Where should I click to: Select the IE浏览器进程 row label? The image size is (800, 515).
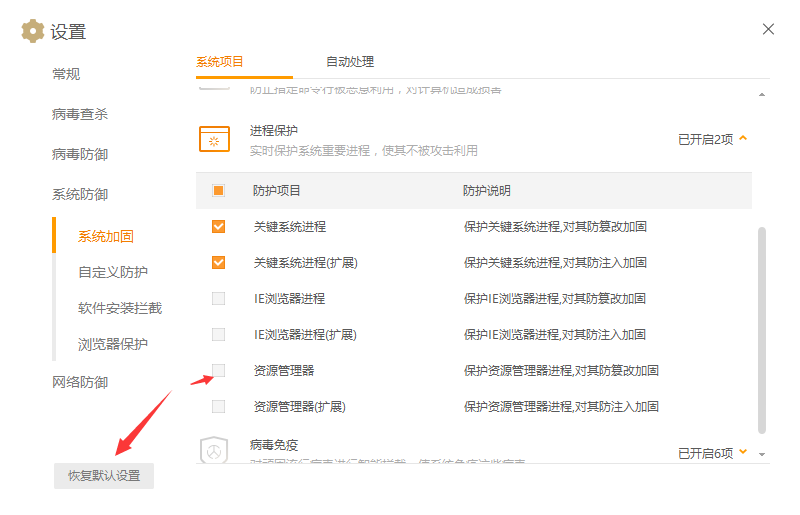coord(289,299)
